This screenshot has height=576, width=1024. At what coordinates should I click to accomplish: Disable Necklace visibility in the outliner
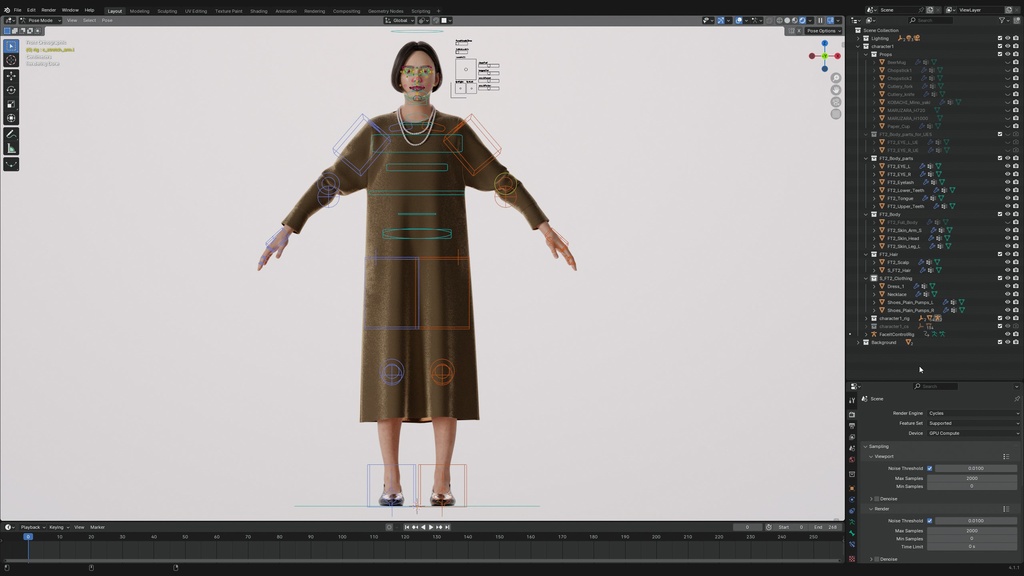click(1007, 294)
